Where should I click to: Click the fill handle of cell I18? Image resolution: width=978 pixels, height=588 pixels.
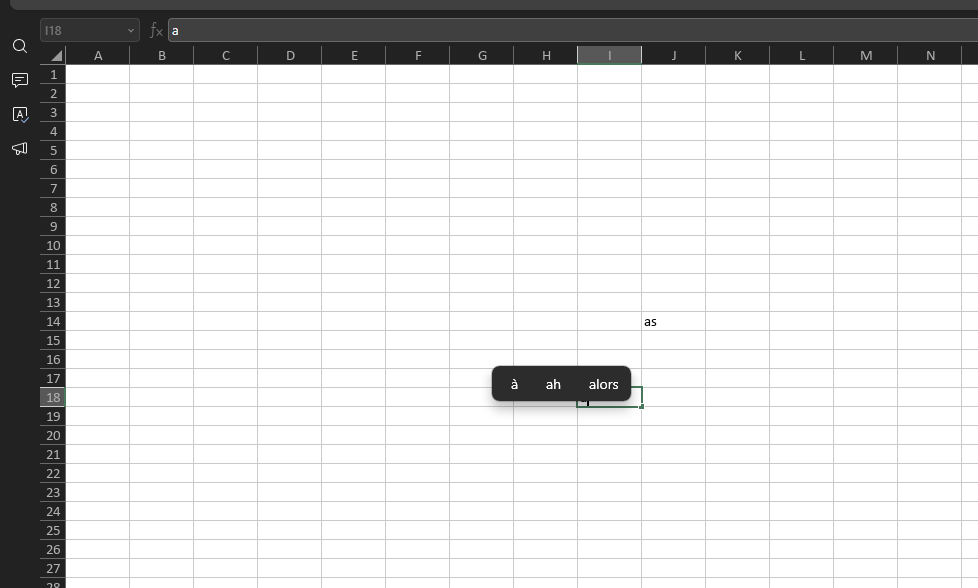tap(642, 406)
